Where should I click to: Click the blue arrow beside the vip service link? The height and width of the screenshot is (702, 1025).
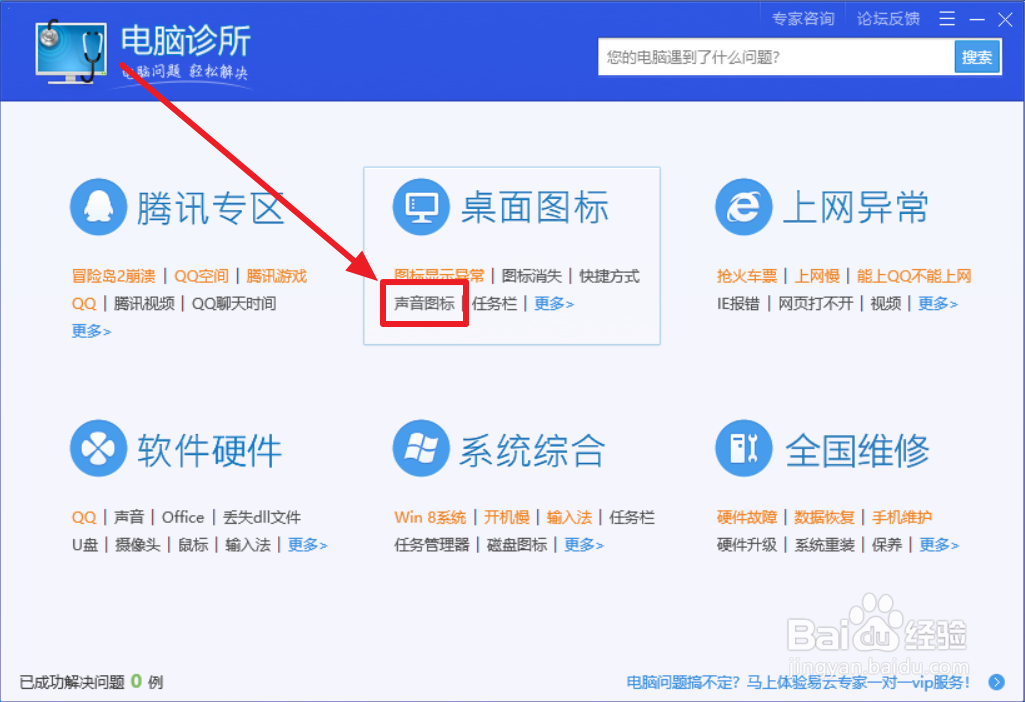[x=997, y=682]
